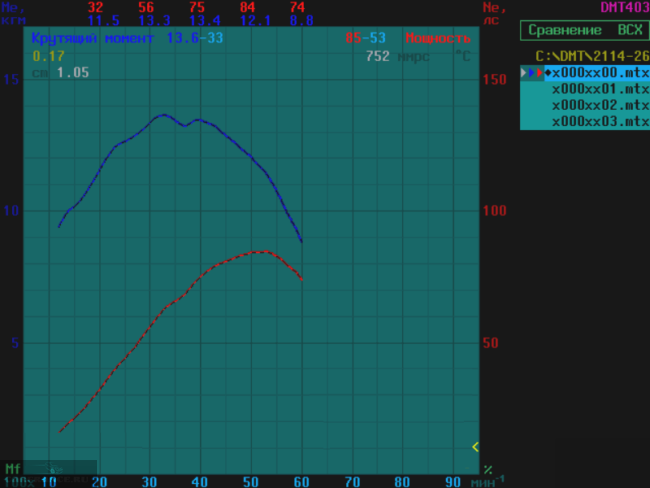Click the blue Крутящий момент legend label
The height and width of the screenshot is (488, 650).
[x=93, y=38]
